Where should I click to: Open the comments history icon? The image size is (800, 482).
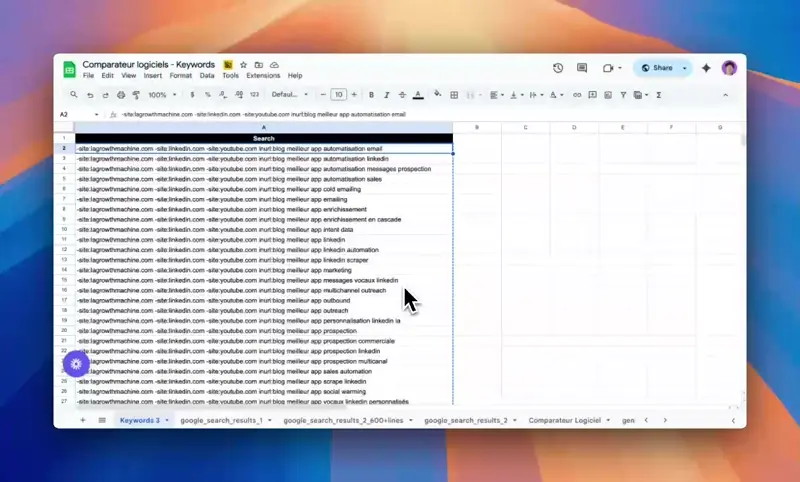coord(582,68)
